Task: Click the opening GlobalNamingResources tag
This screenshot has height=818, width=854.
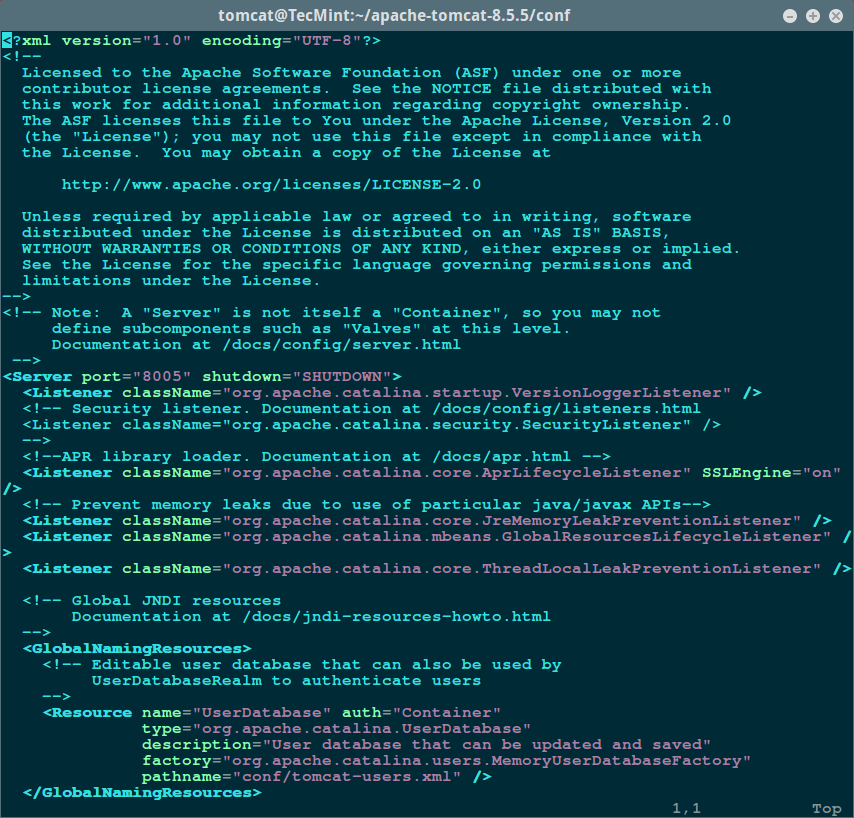Action: pyautogui.click(x=137, y=649)
